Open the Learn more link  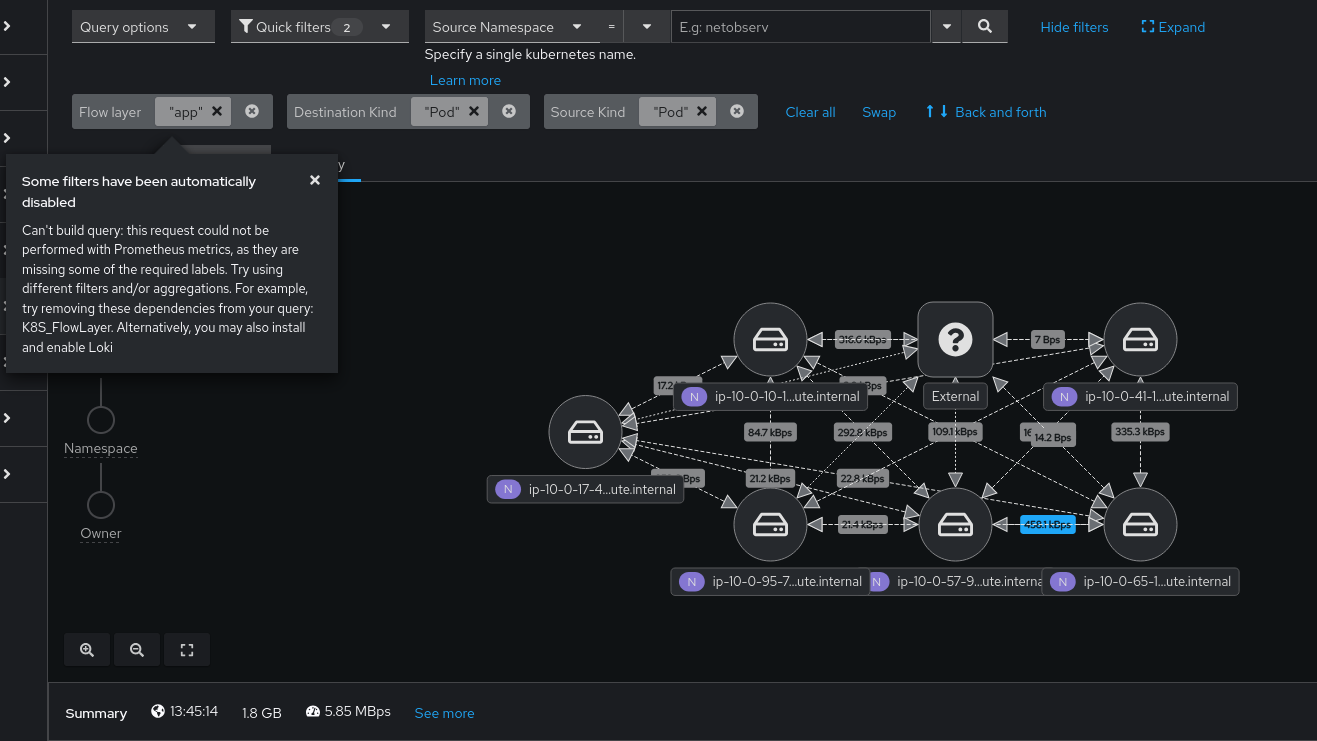click(x=465, y=80)
